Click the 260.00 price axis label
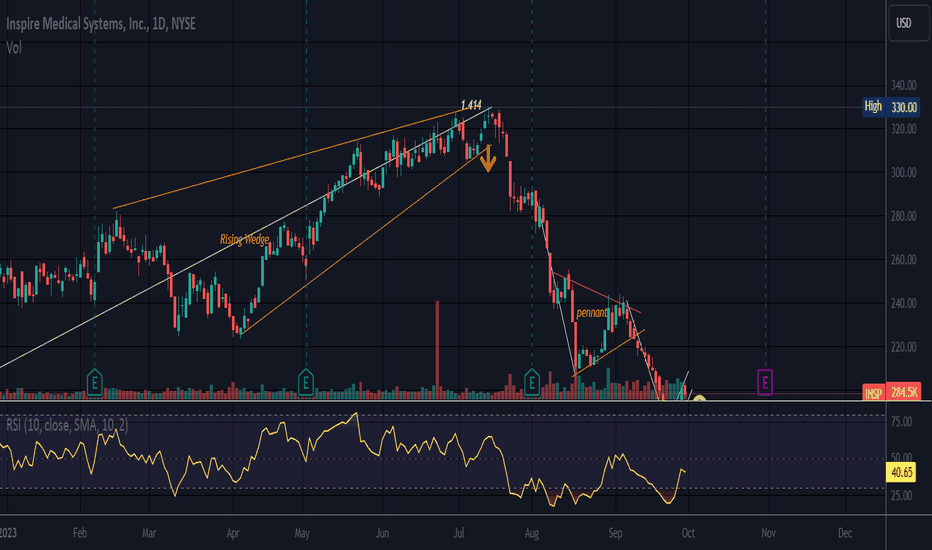This screenshot has width=932, height=550. pyautogui.click(x=903, y=260)
